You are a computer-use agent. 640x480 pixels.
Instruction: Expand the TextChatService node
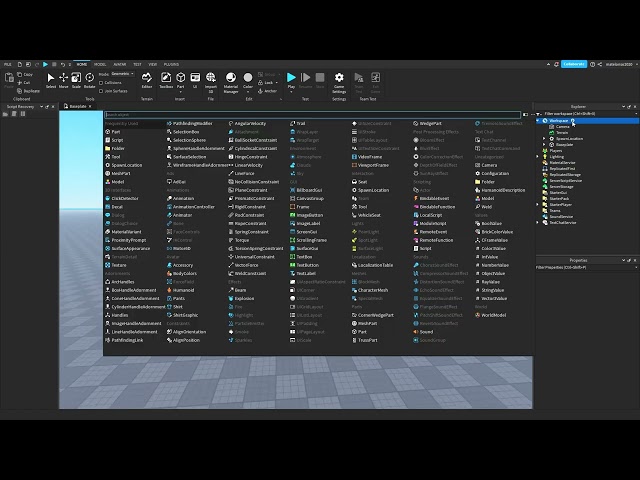click(538, 222)
